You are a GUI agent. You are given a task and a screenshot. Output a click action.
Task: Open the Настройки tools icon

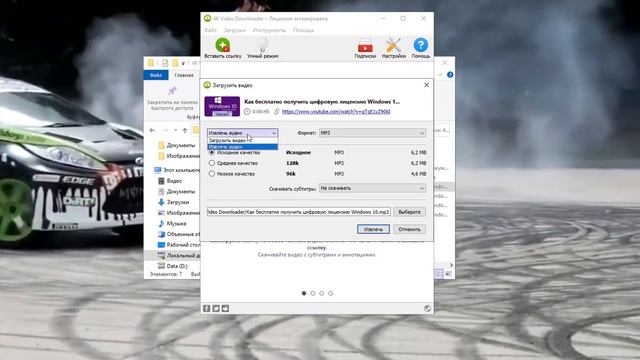[393, 45]
